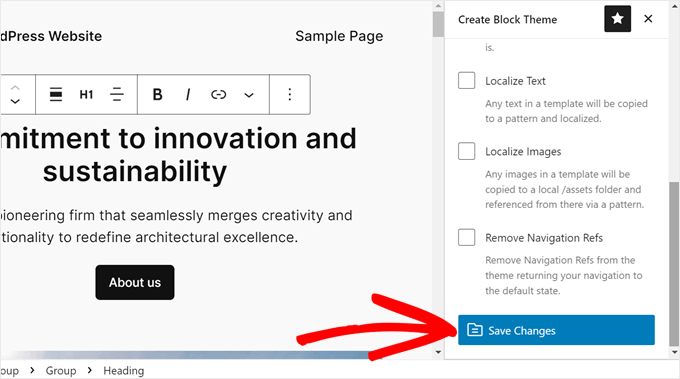Expand more rich text controls dropdown
This screenshot has height=379, width=680.
(248, 95)
